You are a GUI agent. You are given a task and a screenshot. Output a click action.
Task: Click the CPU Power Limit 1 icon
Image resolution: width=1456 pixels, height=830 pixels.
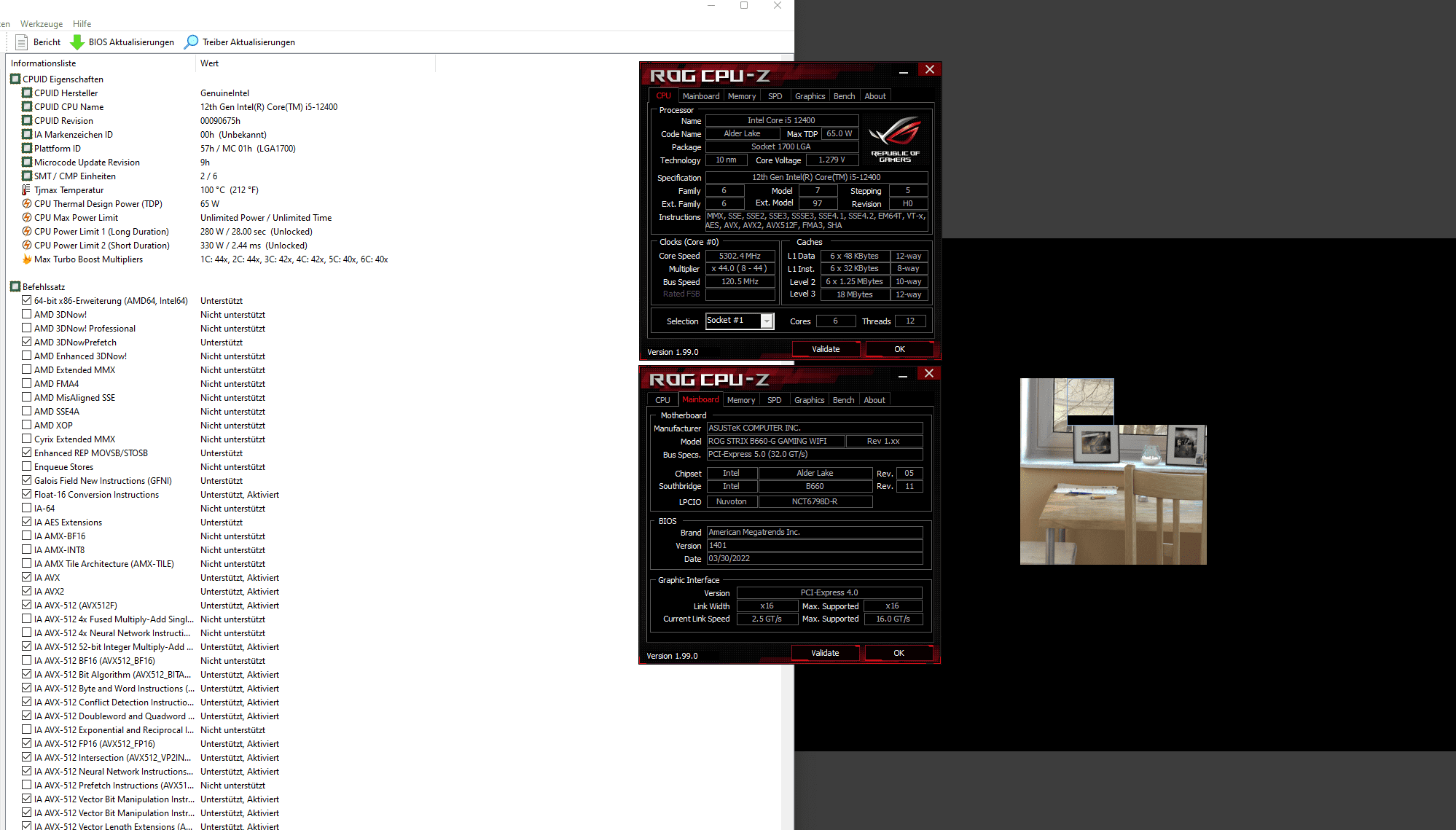[x=27, y=232]
